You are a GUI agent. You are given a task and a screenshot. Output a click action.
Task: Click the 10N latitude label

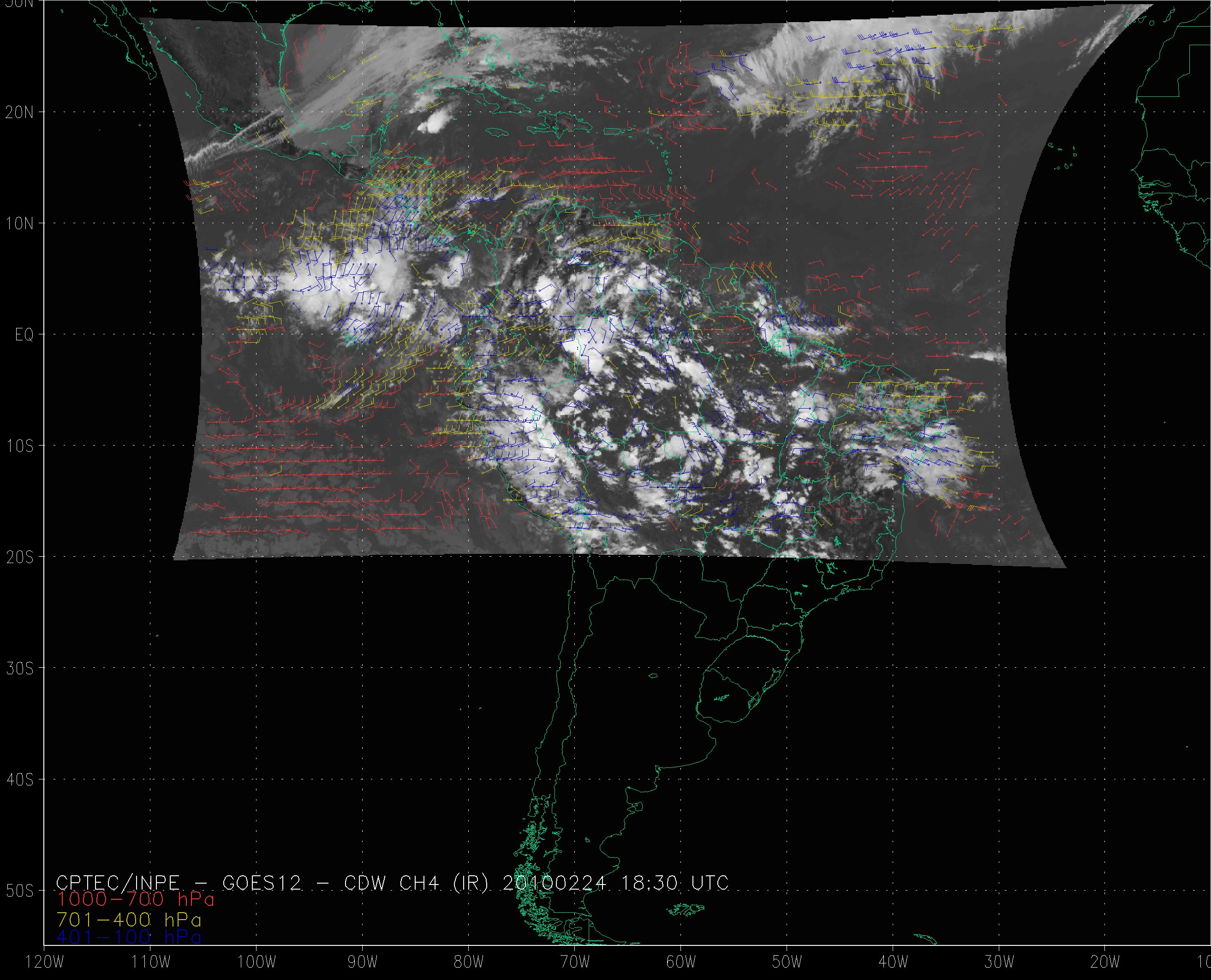click(19, 224)
